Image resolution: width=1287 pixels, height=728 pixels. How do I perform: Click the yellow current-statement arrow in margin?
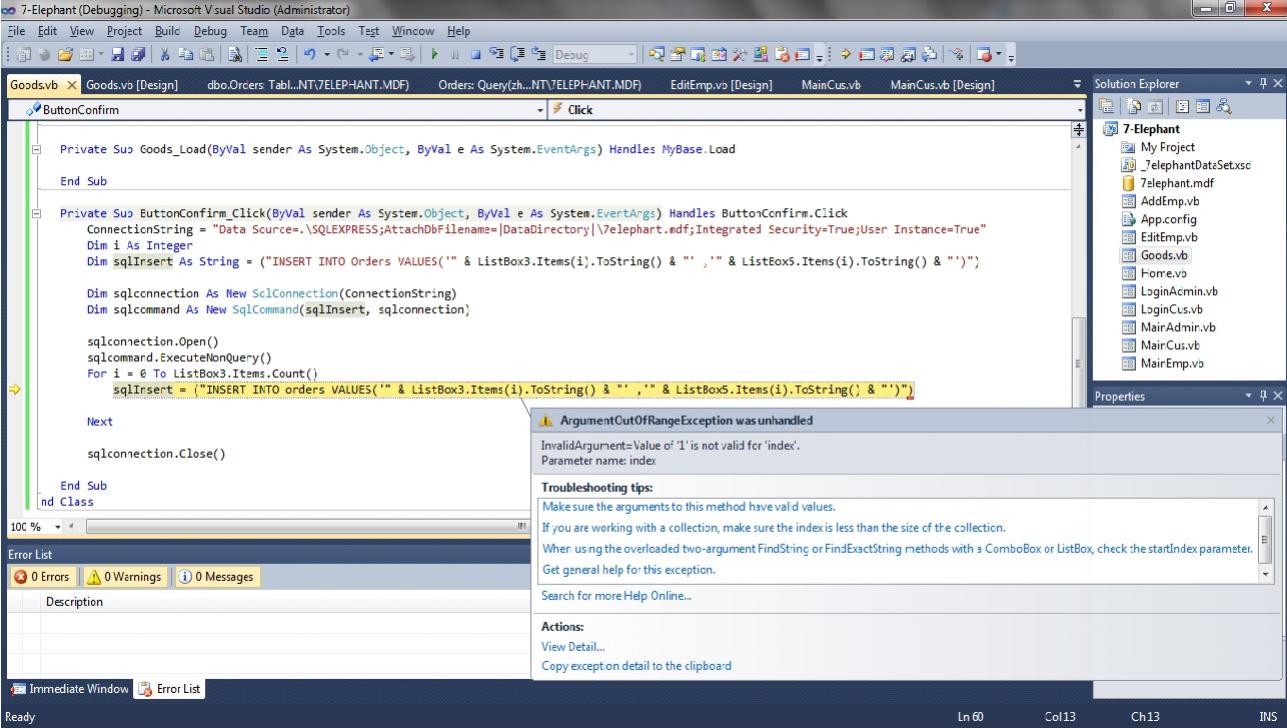(x=14, y=390)
